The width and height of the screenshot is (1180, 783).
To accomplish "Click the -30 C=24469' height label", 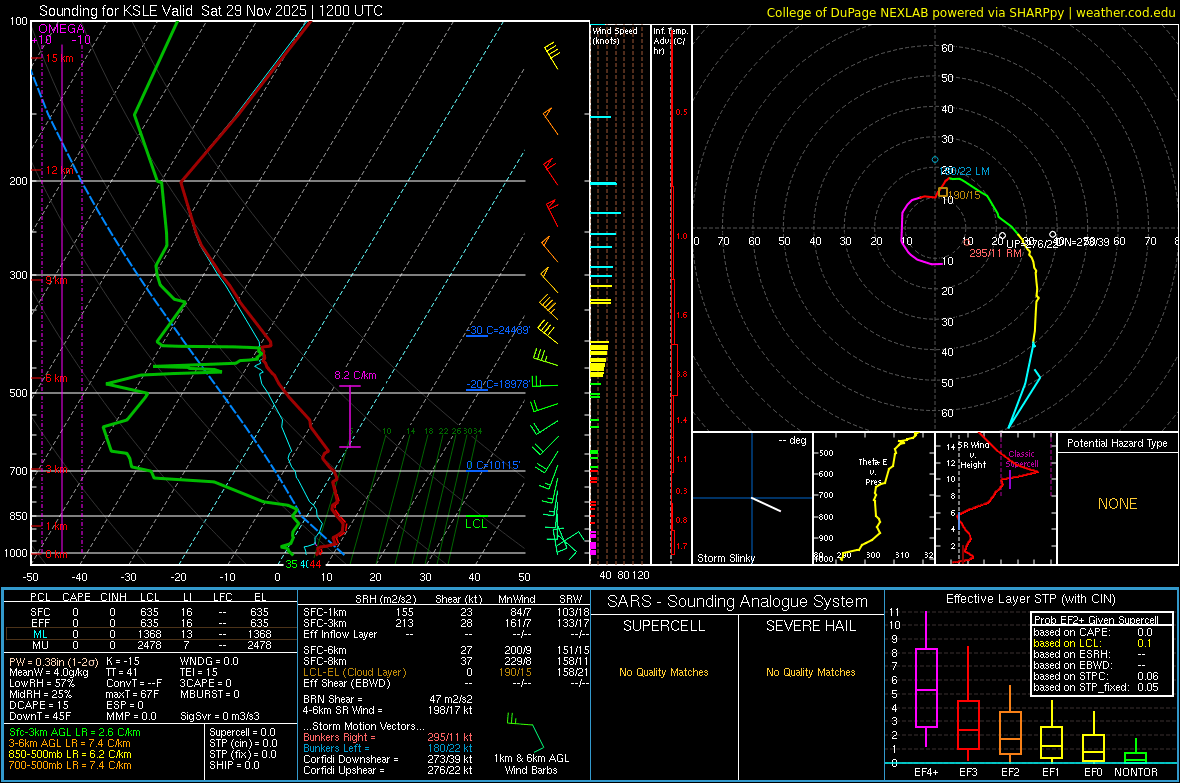I will pyautogui.click(x=497, y=330).
